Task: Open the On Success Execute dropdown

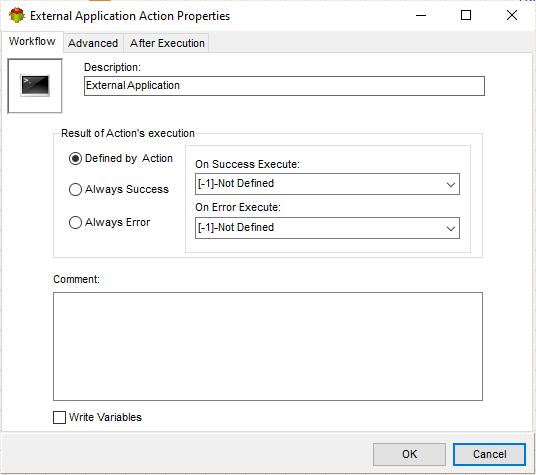Action: (x=327, y=184)
